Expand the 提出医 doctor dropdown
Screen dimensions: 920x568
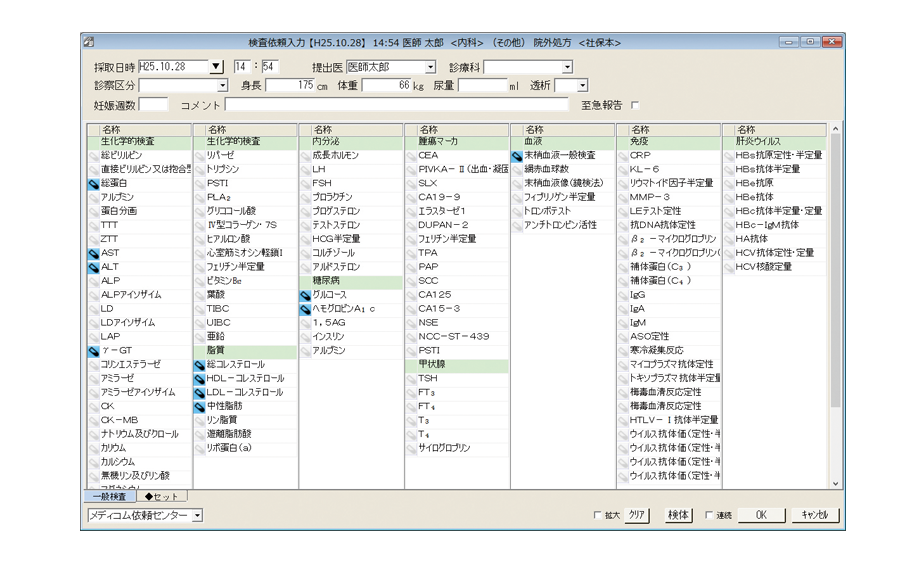(x=431, y=67)
